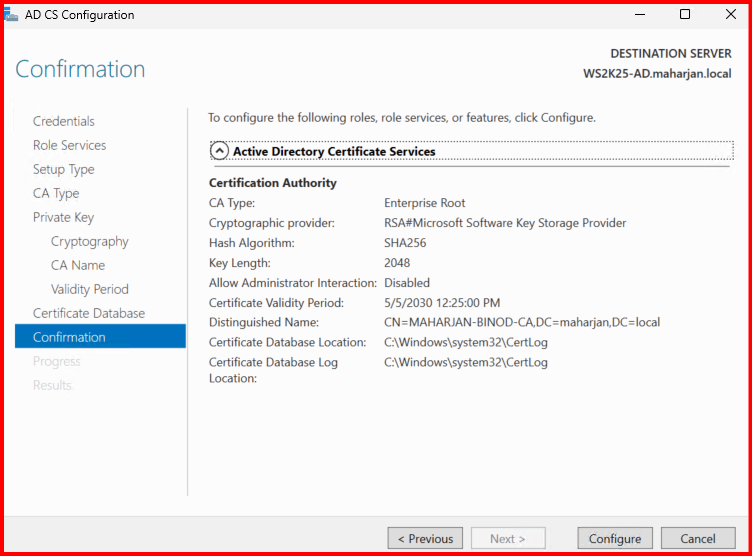Close the wizard with the X button

(x=729, y=15)
